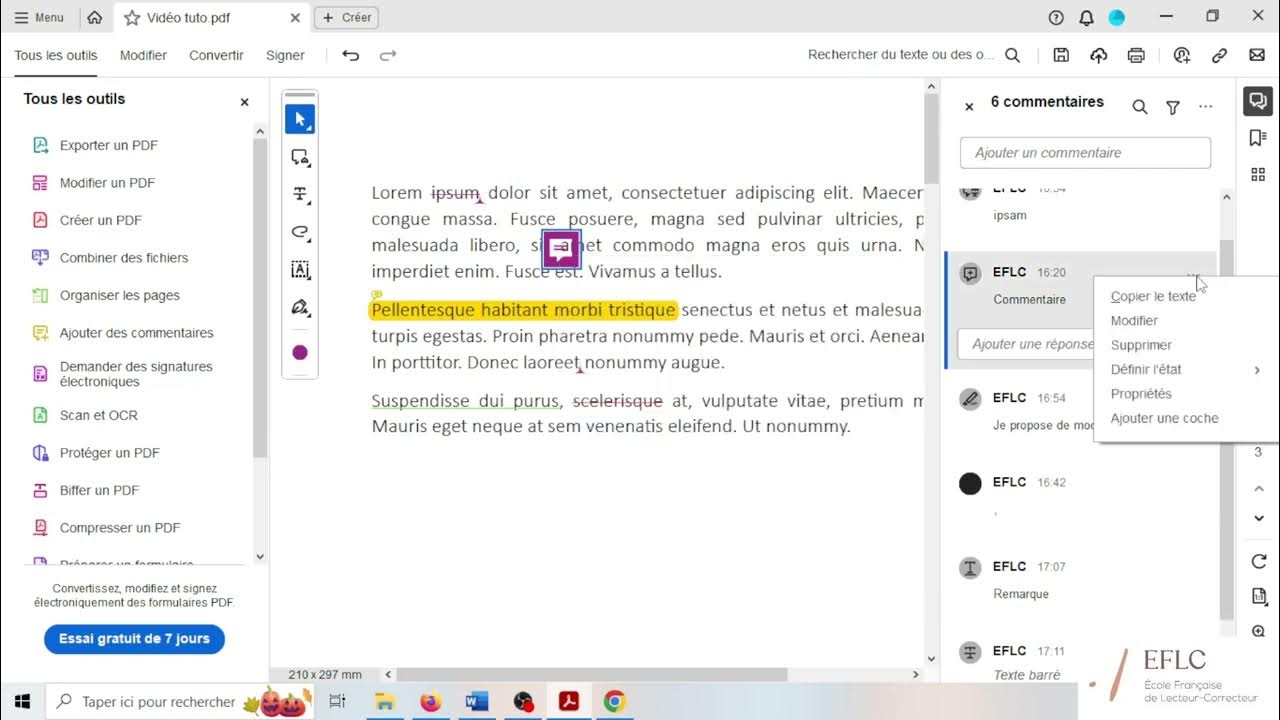The width and height of the screenshot is (1280, 720).
Task: Expand Définir l'état submenu
Action: click(x=1185, y=369)
